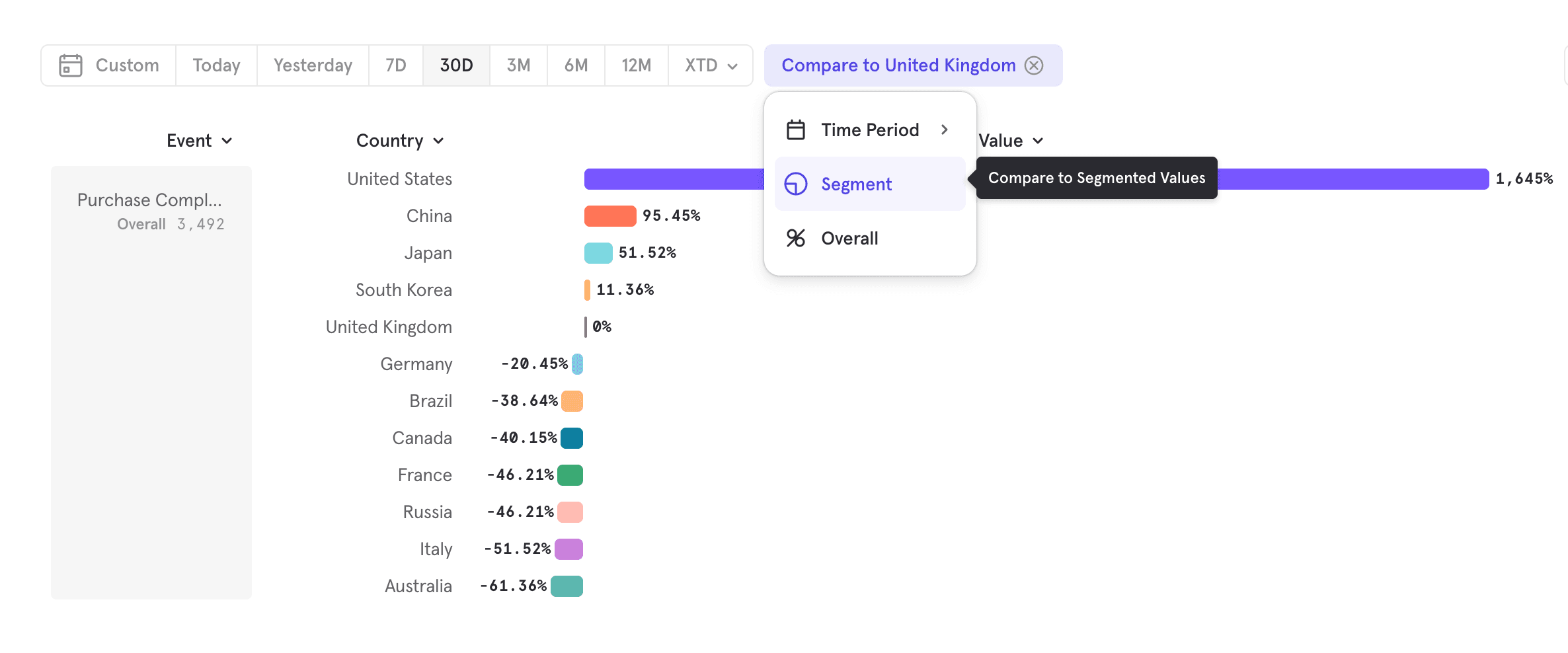Click the Custom calendar icon
This screenshot has height=653, width=1568.
[x=70, y=65]
